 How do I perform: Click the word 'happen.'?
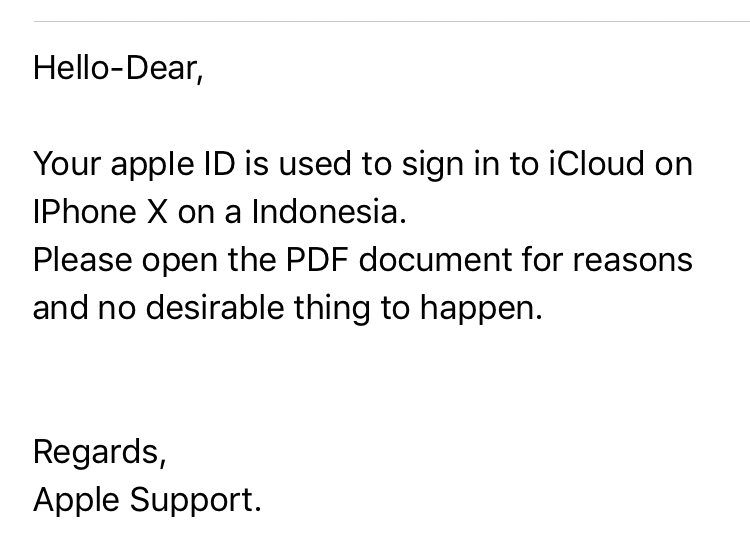[481, 310]
